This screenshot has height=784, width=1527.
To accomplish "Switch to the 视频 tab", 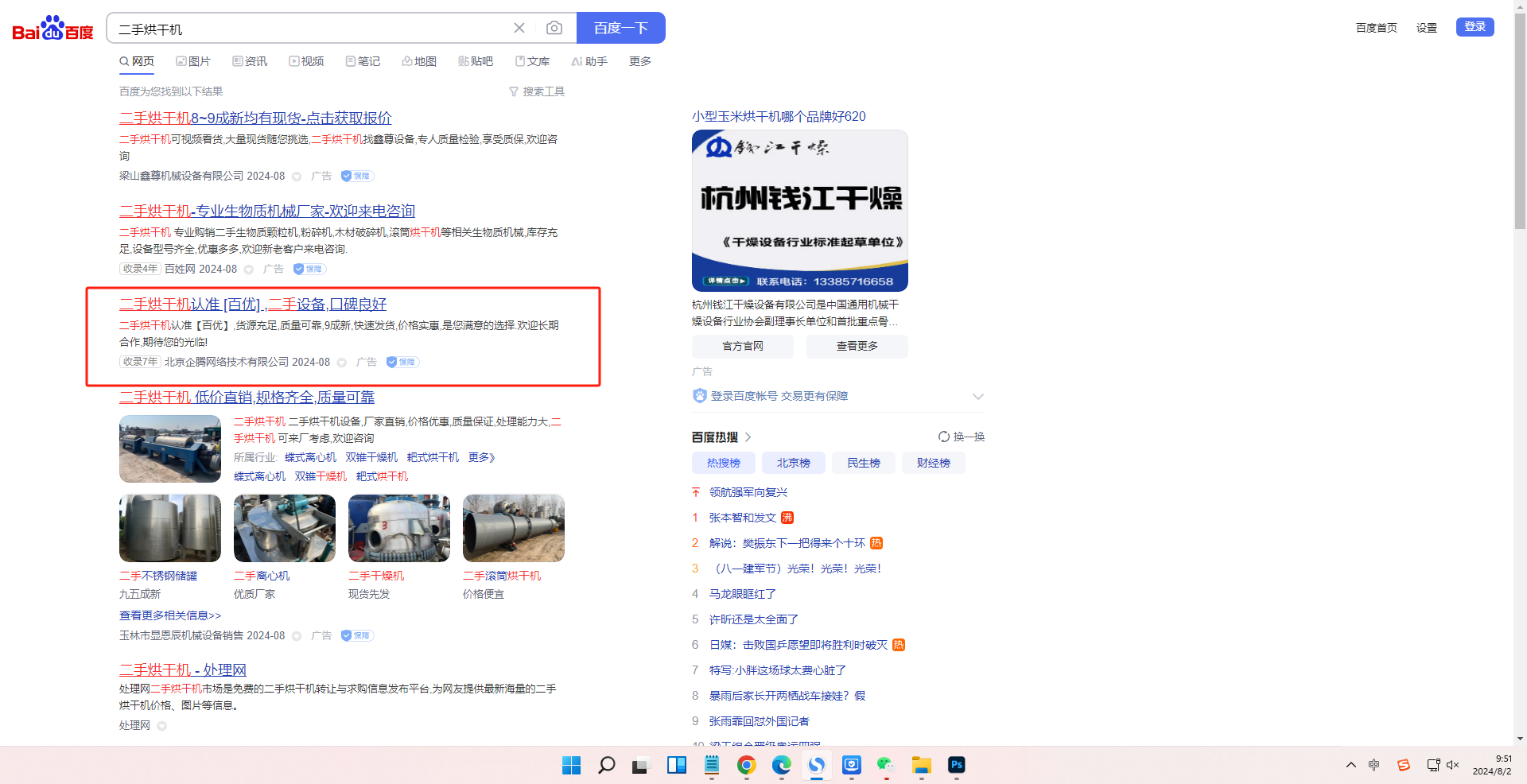I will [x=306, y=61].
